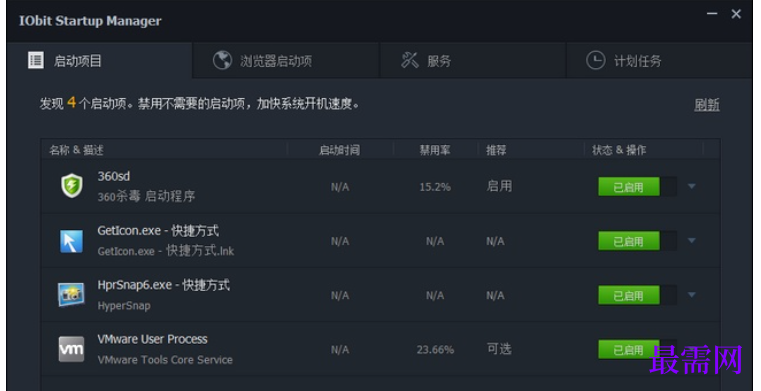761x391 pixels.
Task: Click the list icon for 启动项目
Action: (35, 61)
